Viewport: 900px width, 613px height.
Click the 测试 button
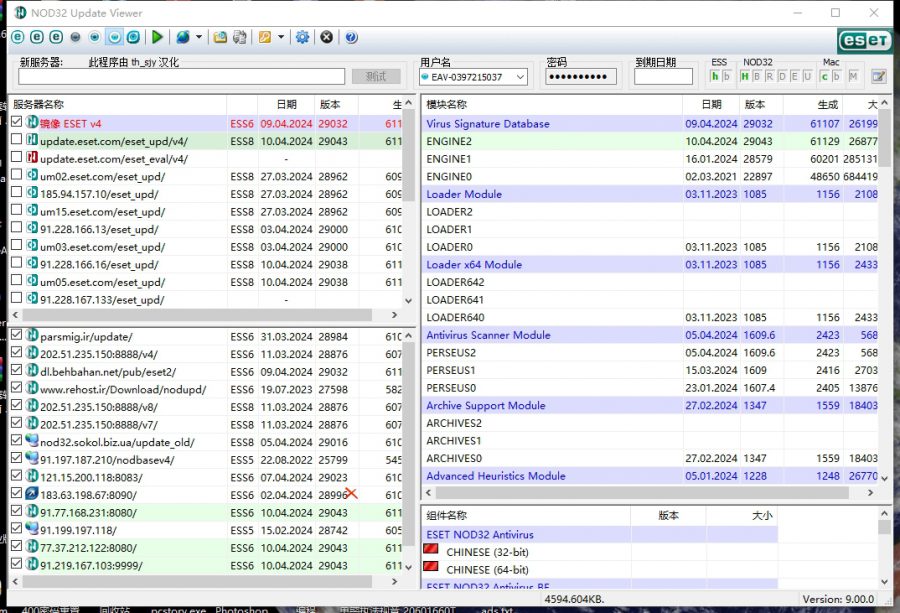(376, 77)
